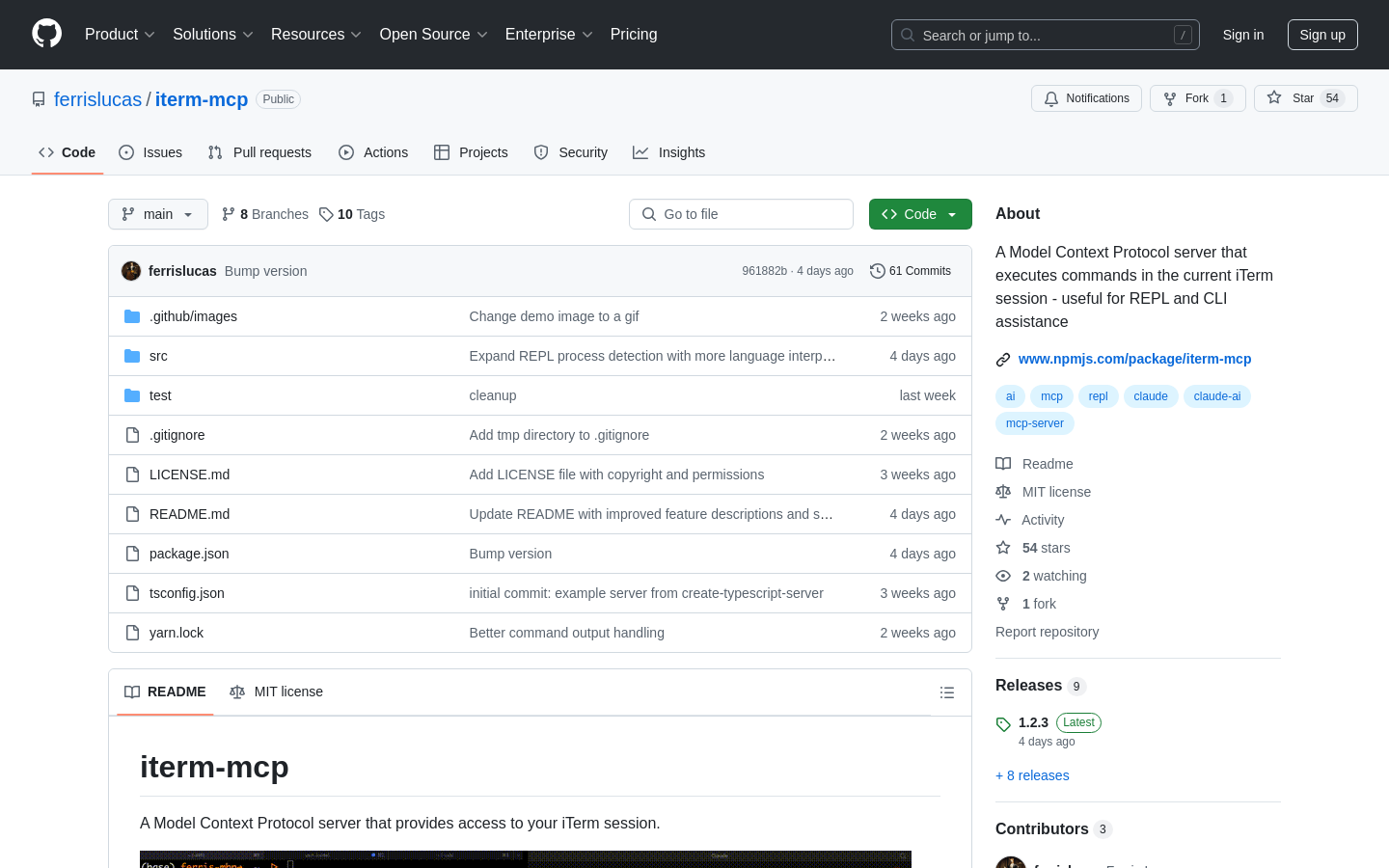Open the Issues tab
This screenshot has width=1389, height=868.
[x=150, y=152]
